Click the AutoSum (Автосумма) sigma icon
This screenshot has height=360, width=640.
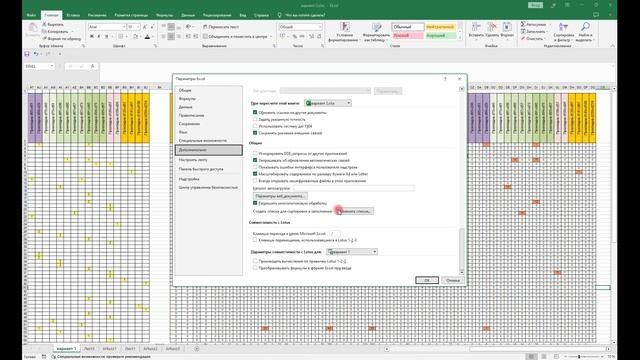[523, 24]
